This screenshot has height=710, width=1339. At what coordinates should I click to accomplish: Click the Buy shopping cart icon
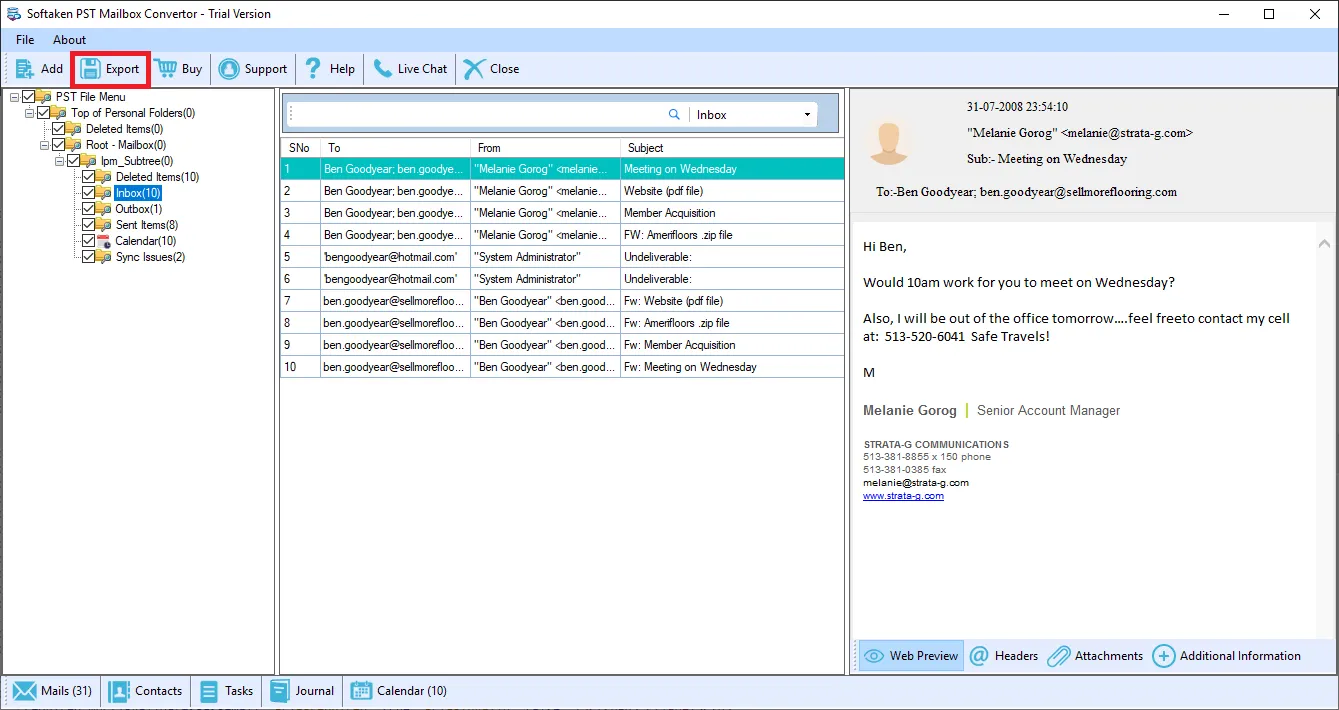[x=165, y=69]
